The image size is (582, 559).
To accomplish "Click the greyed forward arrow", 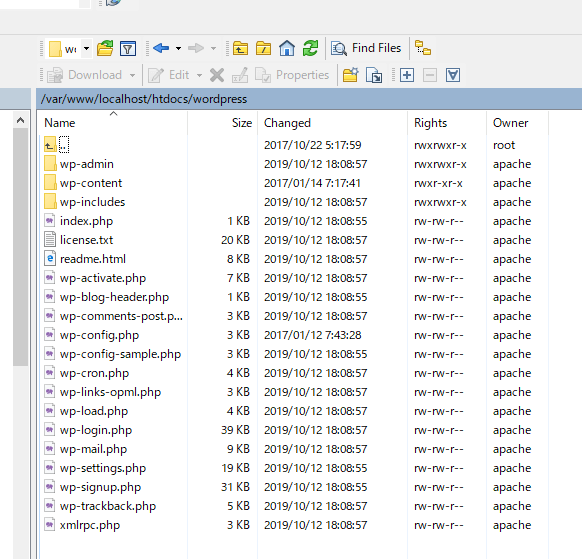I will (196, 48).
